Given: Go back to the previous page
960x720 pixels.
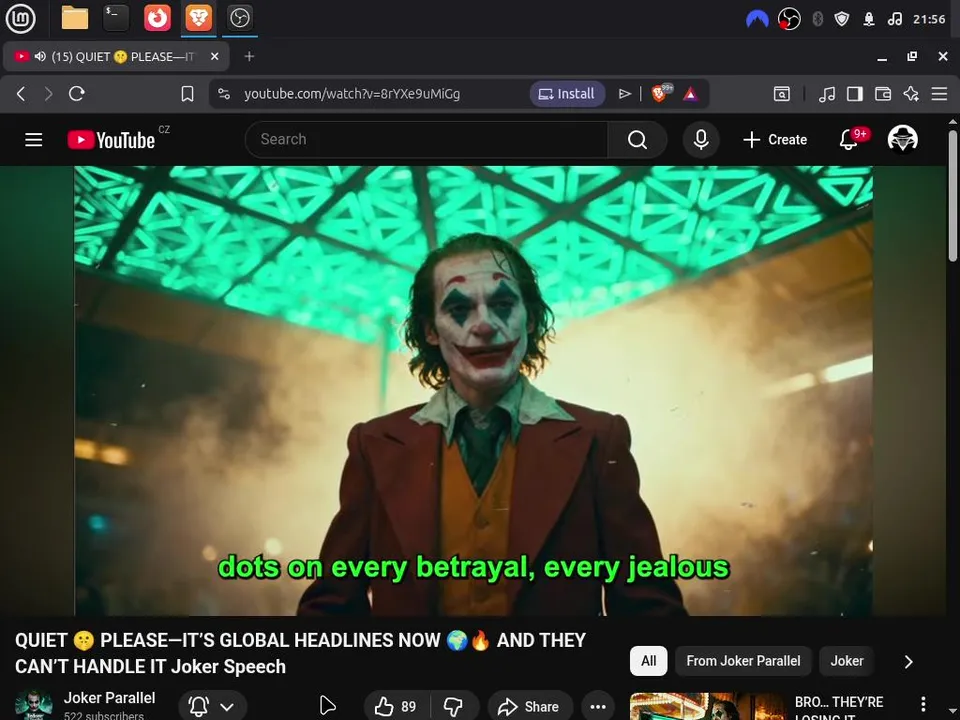Looking at the screenshot, I should [x=21, y=94].
